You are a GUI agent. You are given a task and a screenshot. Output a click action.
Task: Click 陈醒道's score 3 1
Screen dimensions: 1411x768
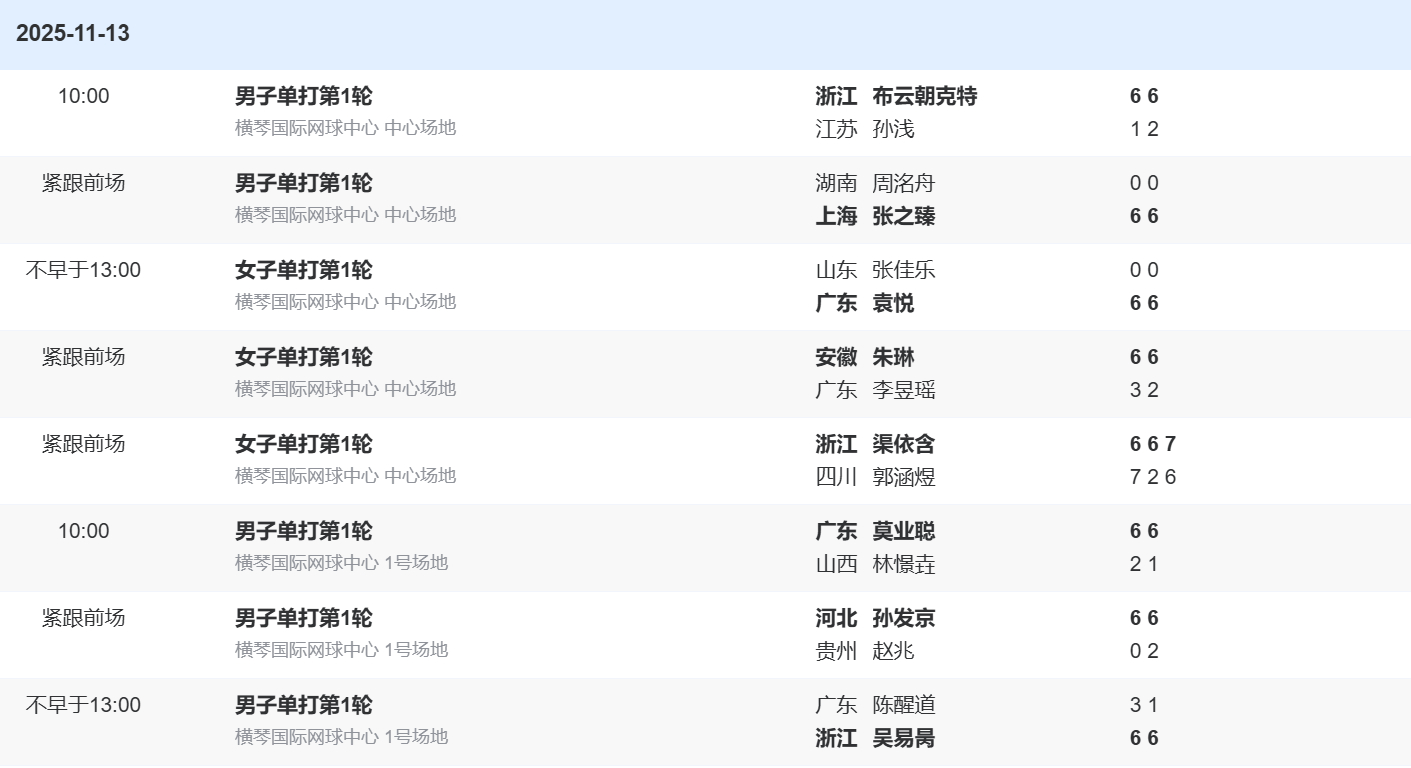(1144, 705)
